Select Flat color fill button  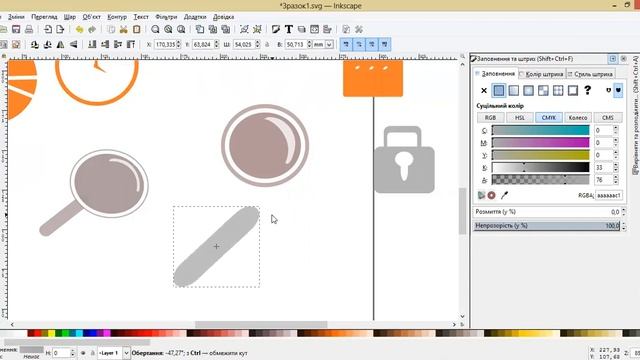pyautogui.click(x=499, y=91)
